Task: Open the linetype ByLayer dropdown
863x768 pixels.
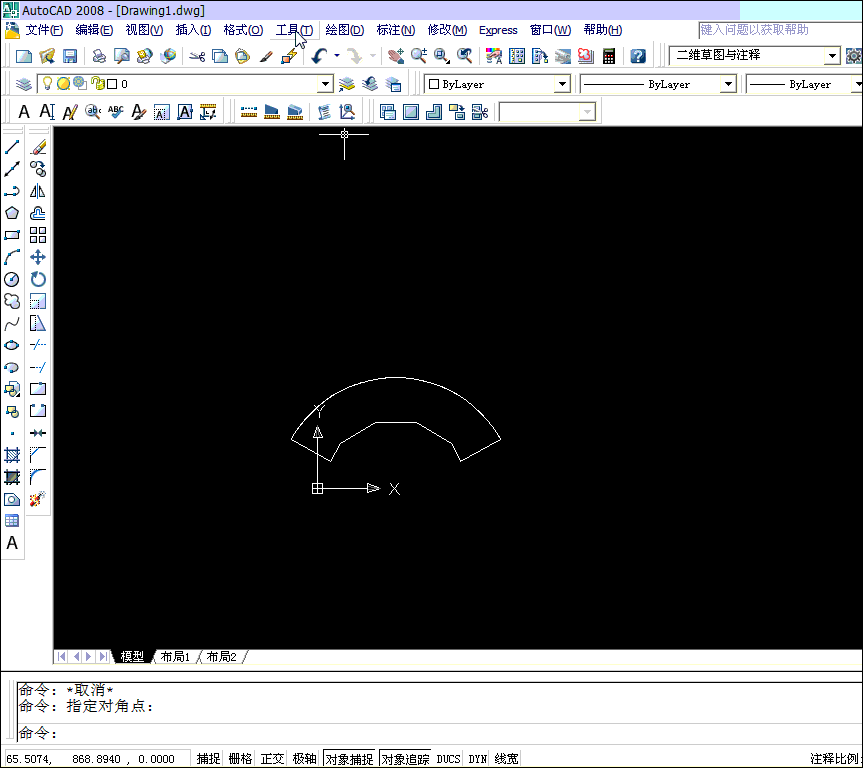Action: (x=728, y=84)
